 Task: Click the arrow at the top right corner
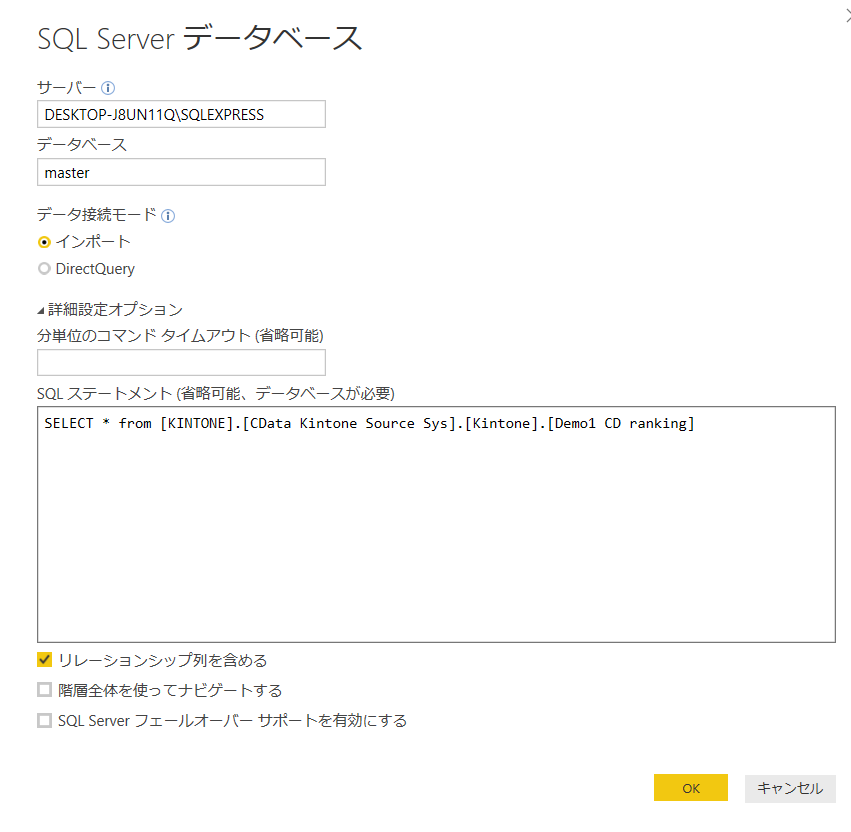845,14
